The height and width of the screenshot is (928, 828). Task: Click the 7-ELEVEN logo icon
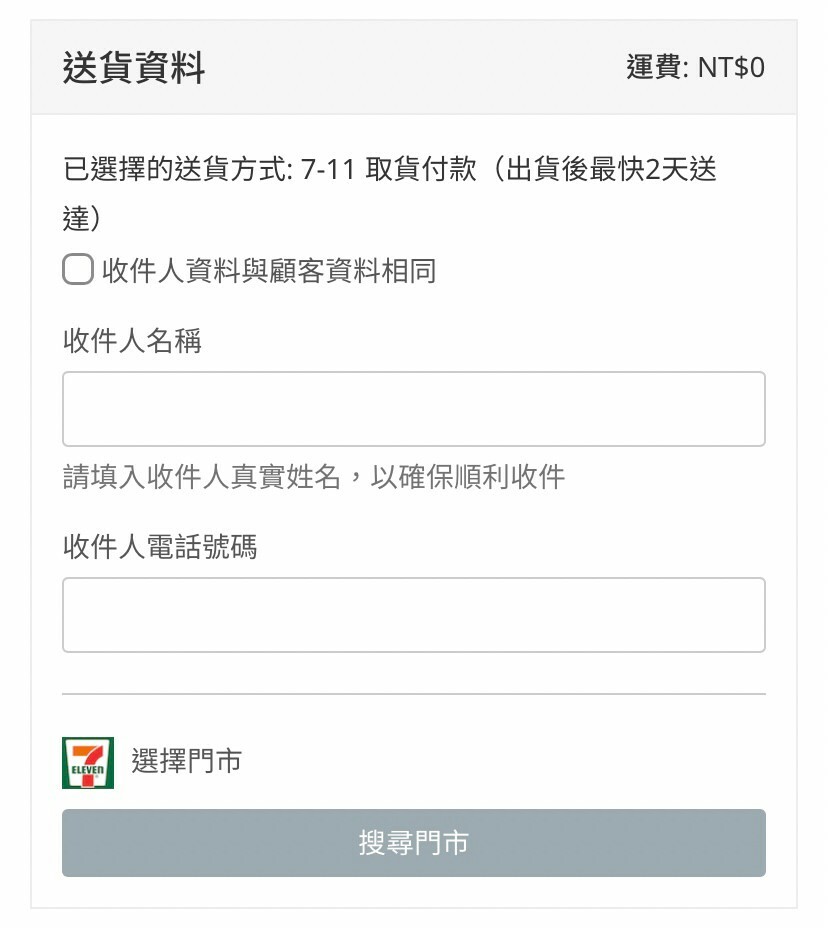(x=88, y=762)
